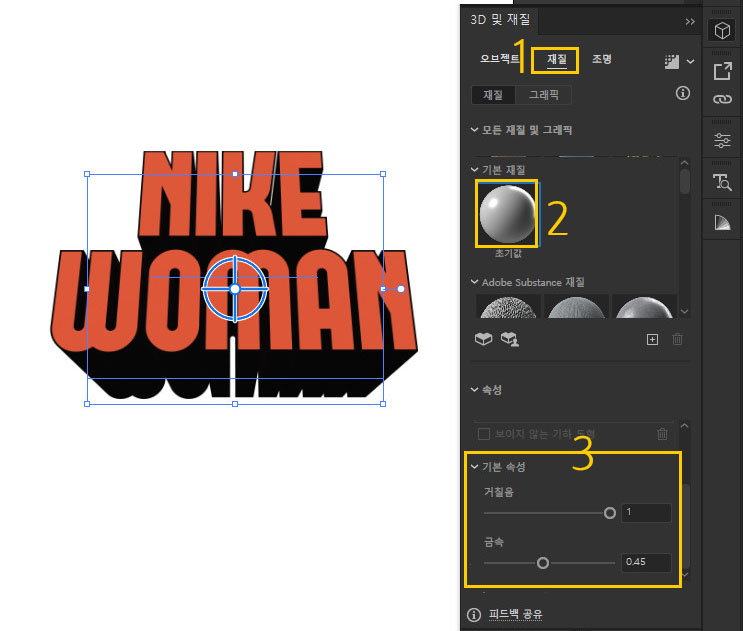The image size is (743, 631).
Task: Click the 거칠음 roughness slider handle
Action: pos(610,513)
